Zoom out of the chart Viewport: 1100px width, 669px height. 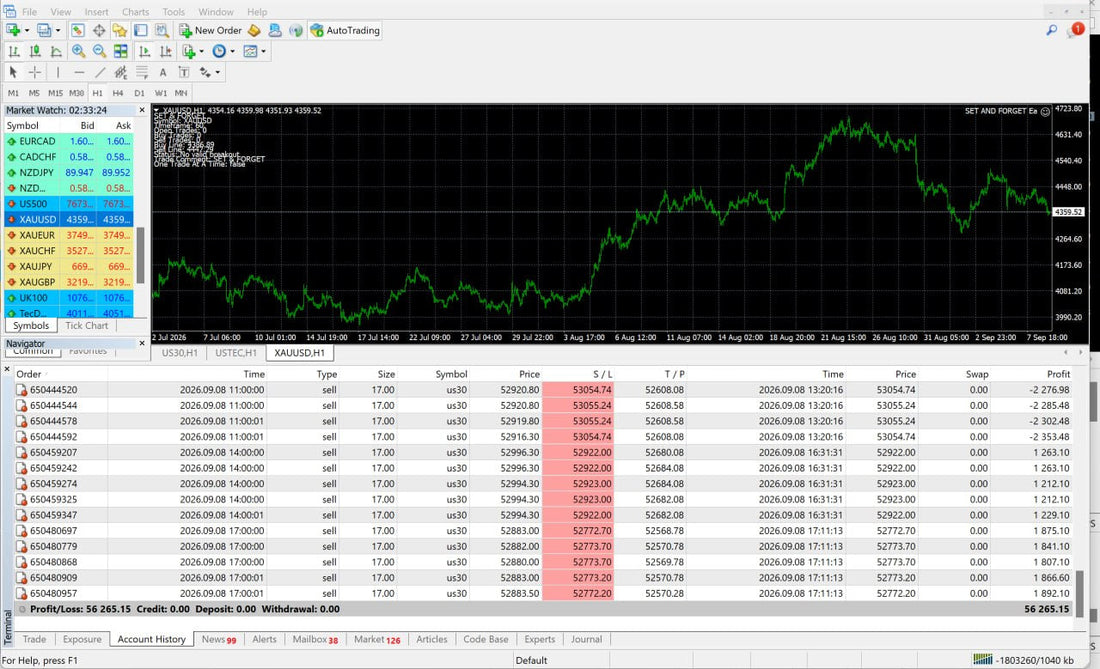[100, 51]
